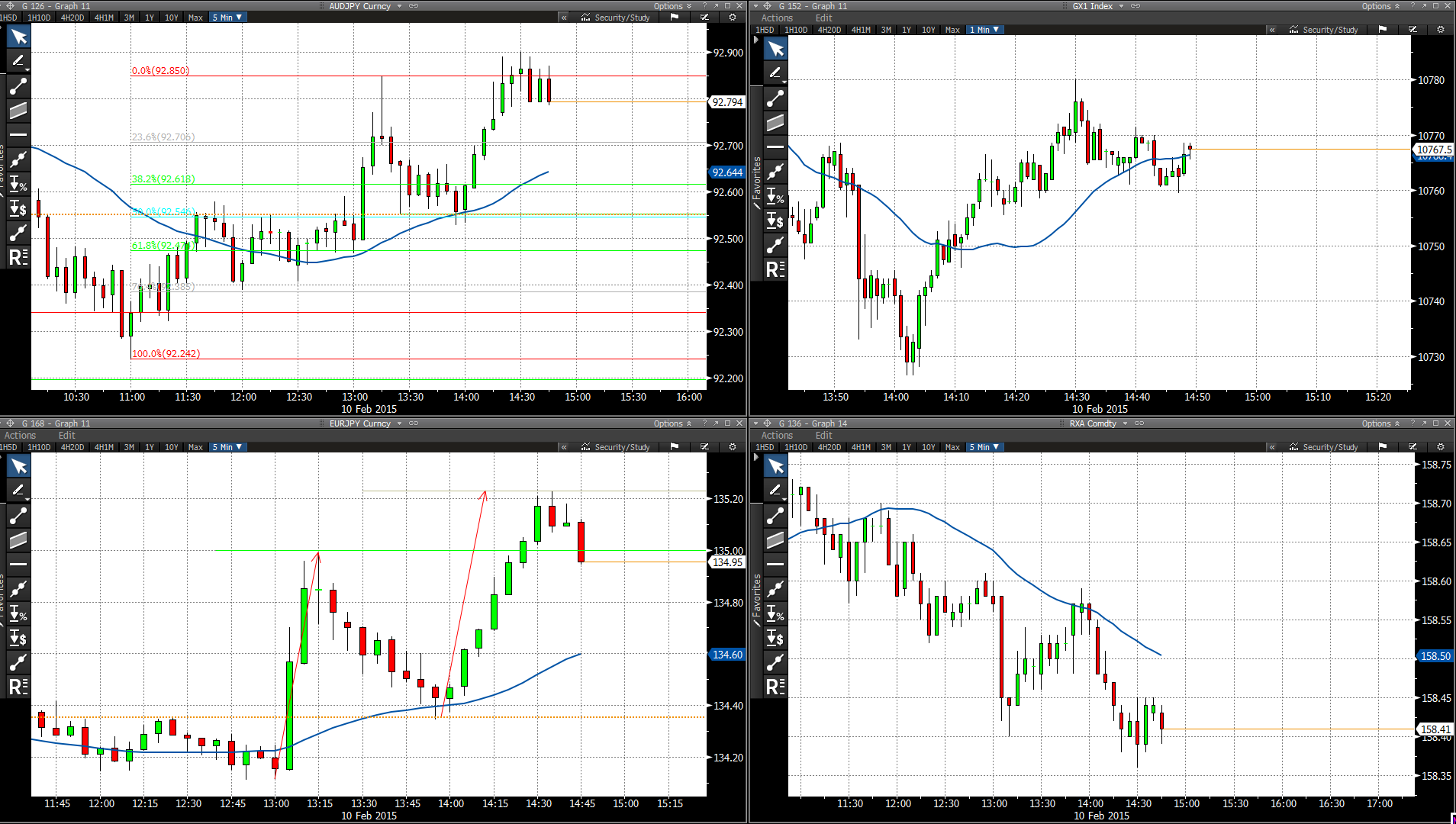Open the Actions menu in GX1 Index panel
Screen dimensions: 1456x824
(x=777, y=18)
